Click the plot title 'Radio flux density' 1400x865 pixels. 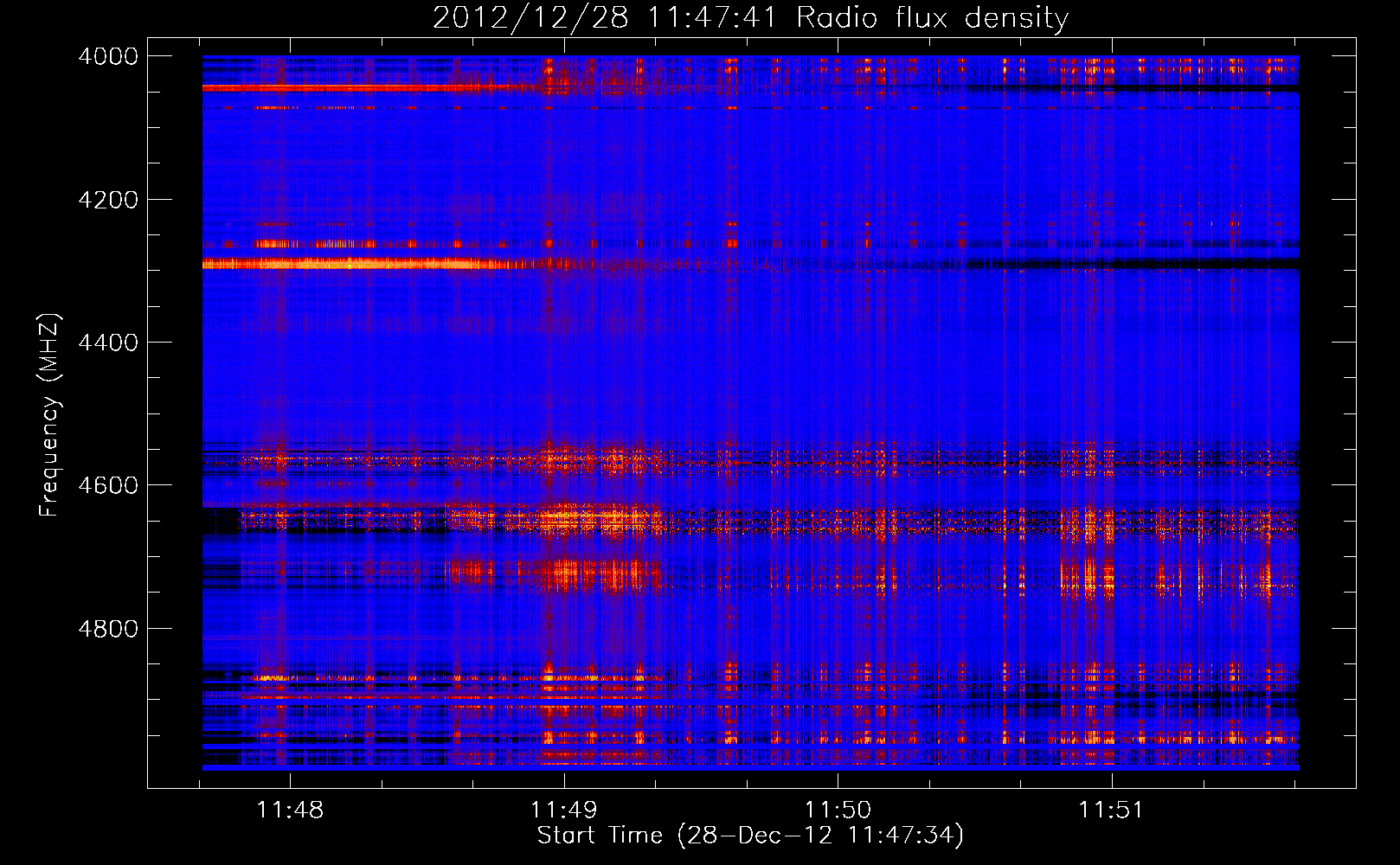tap(933, 17)
